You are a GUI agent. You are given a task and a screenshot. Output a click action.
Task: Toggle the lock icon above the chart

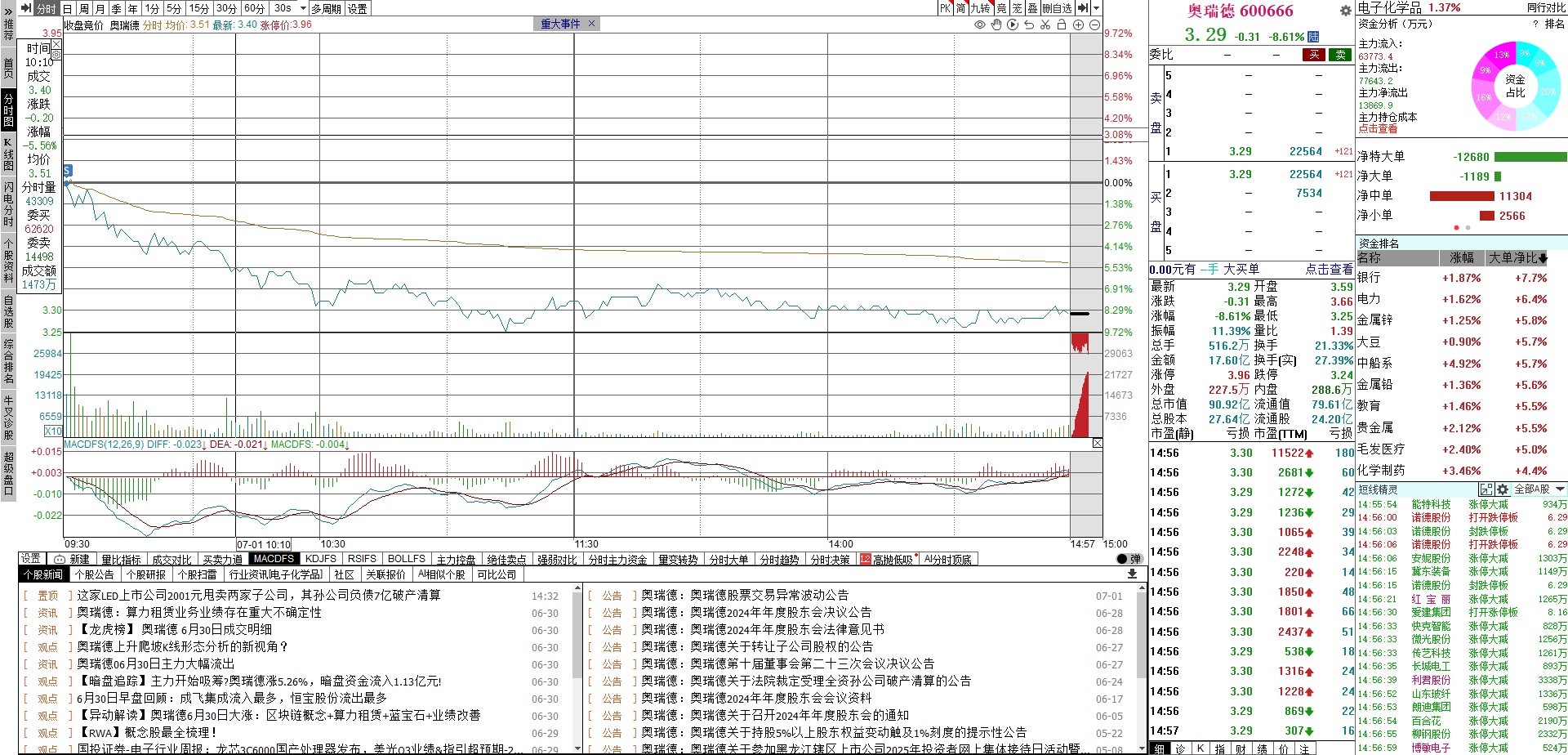tap(1062, 25)
